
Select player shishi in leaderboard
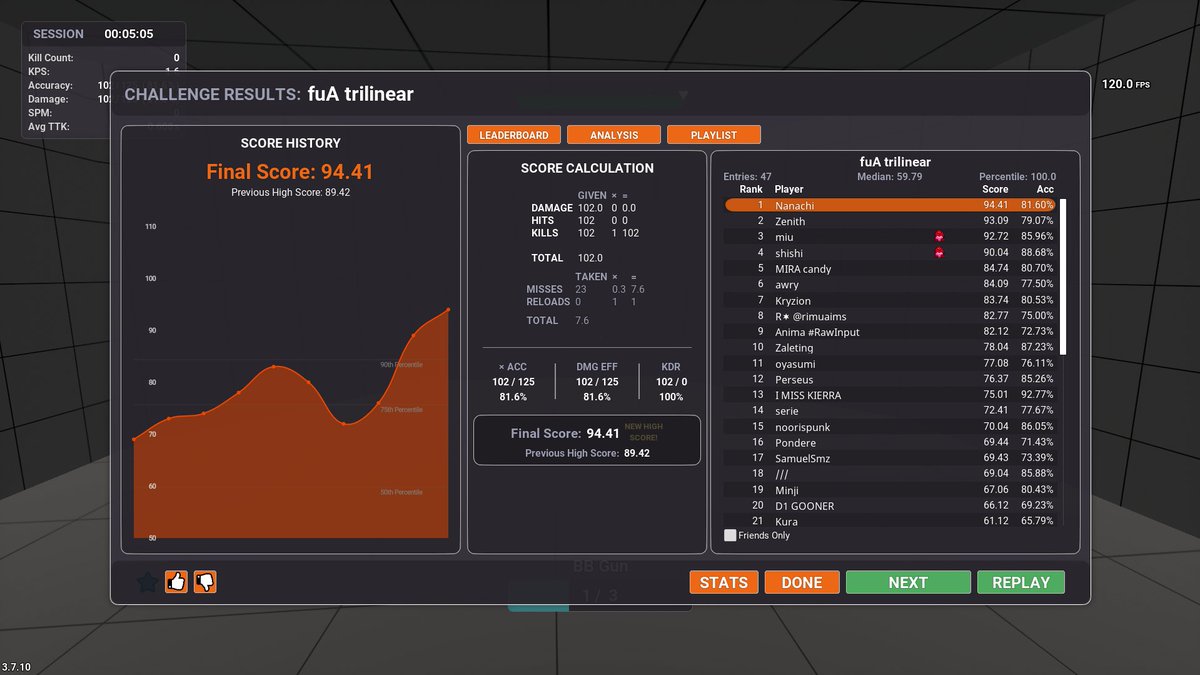pos(890,253)
